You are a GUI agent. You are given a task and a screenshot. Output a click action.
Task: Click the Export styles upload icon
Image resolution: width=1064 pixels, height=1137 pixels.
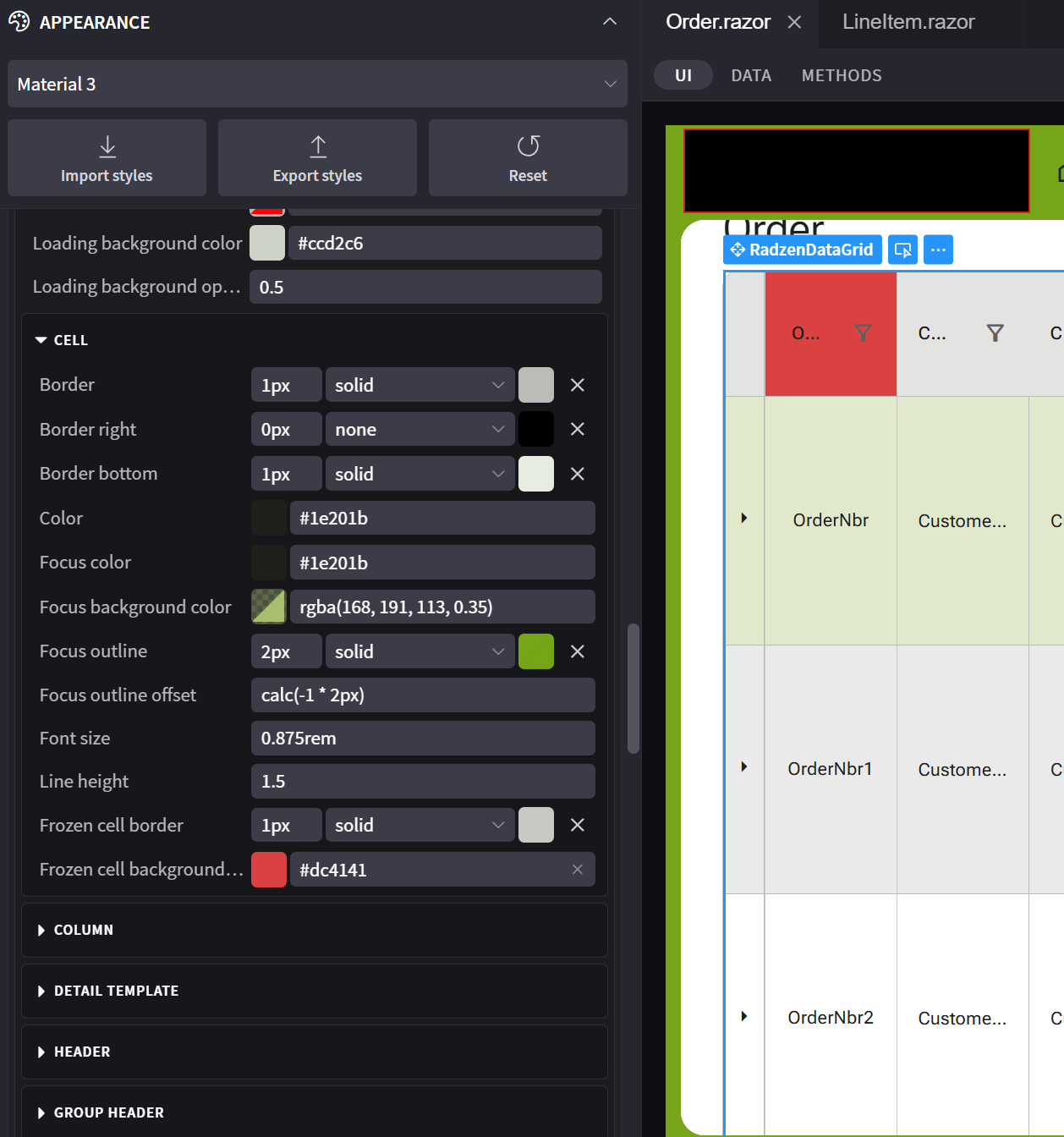318,146
